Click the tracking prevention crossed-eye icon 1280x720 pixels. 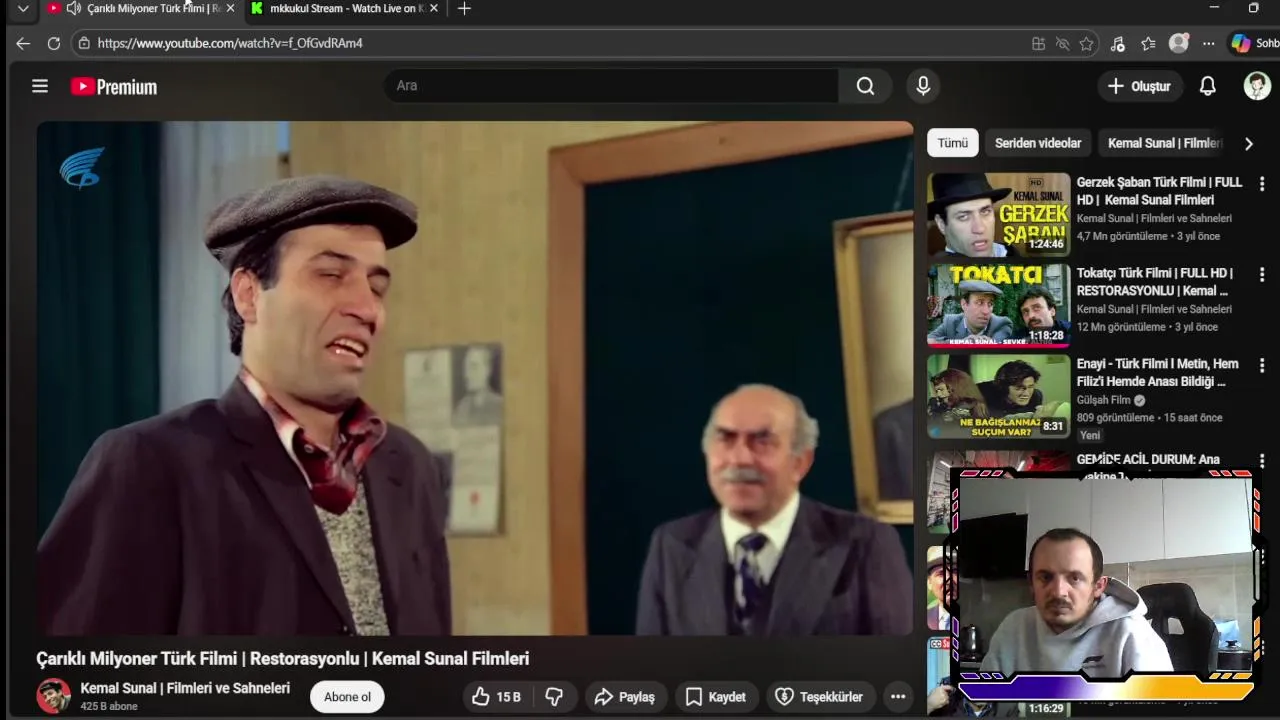1063,44
